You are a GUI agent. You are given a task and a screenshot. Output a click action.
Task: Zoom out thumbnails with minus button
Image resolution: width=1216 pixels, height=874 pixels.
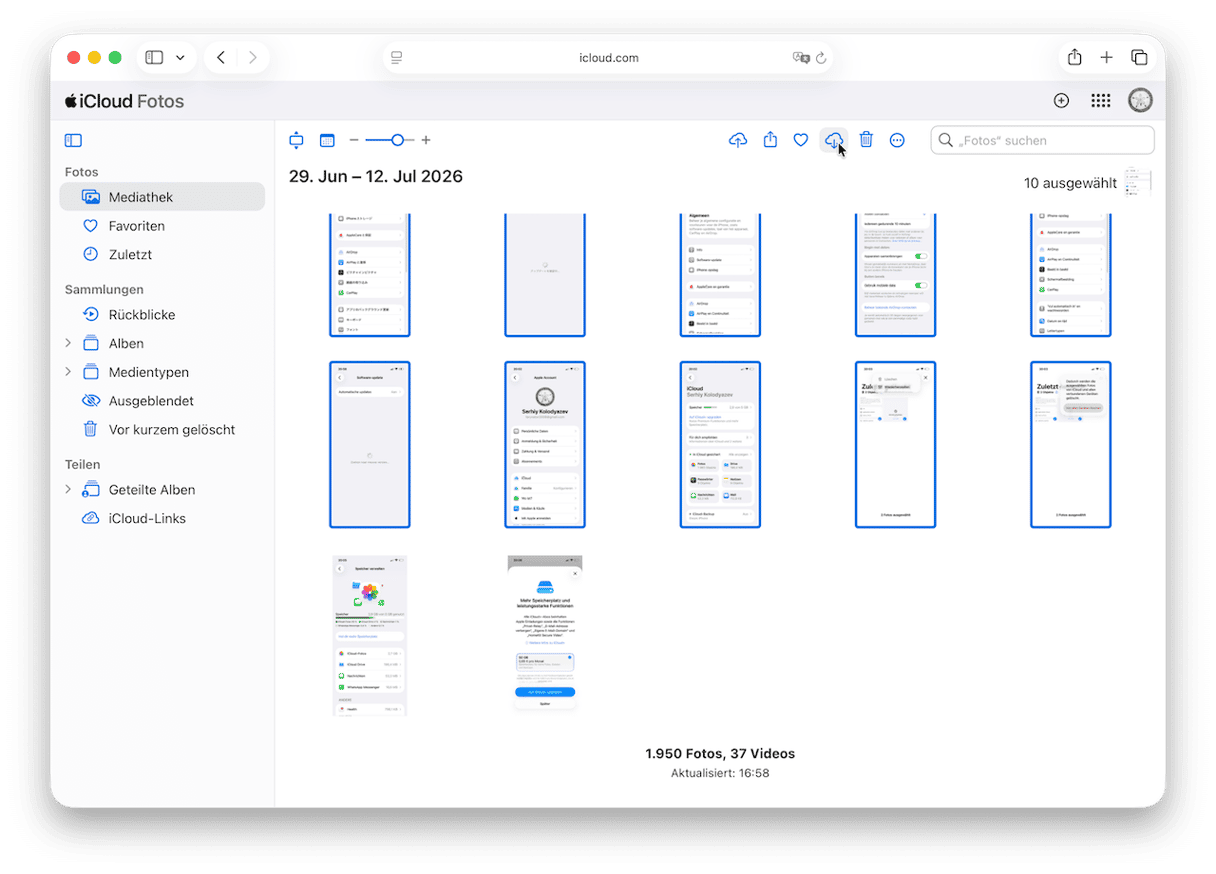click(354, 141)
